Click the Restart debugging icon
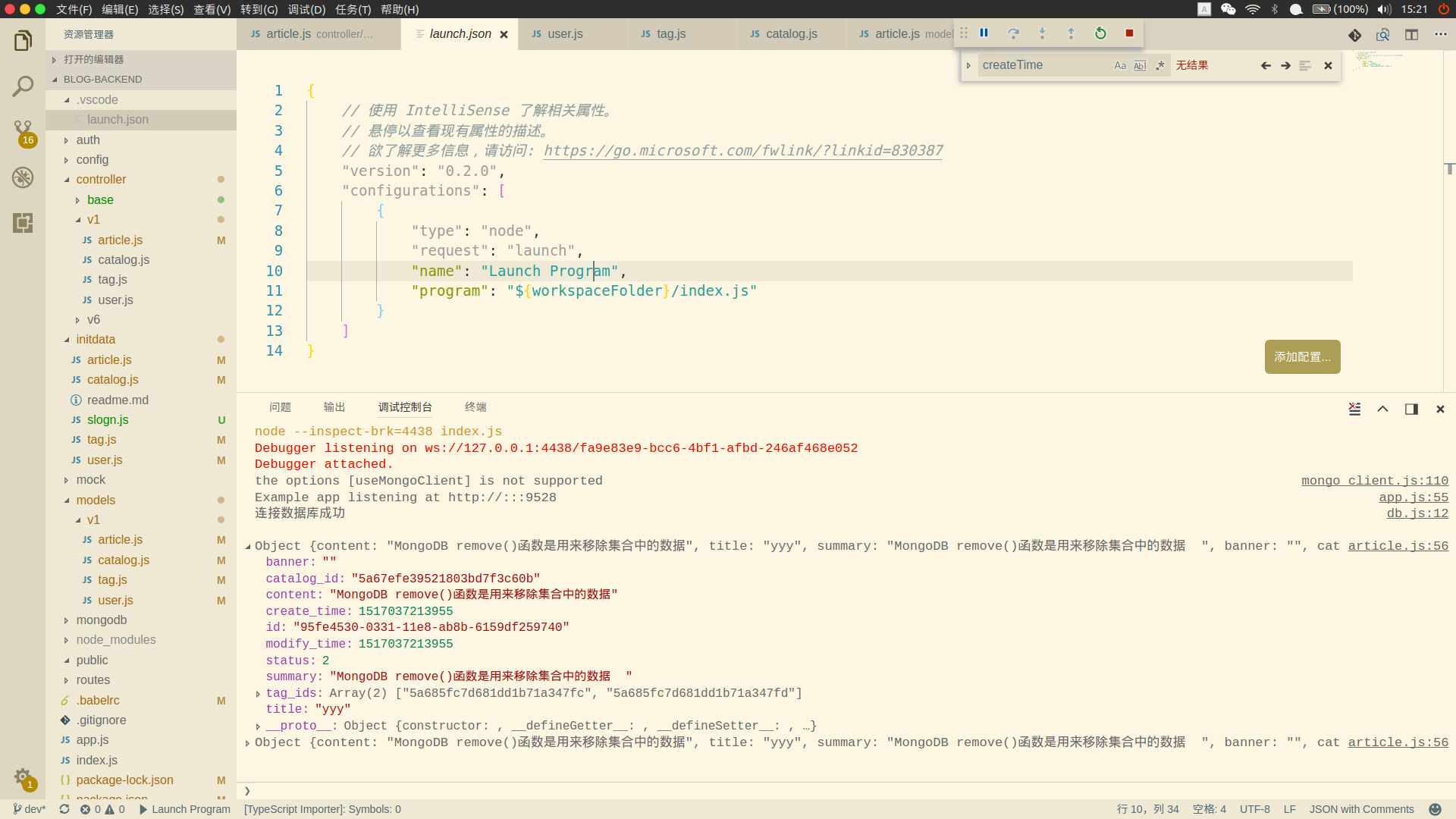Image resolution: width=1456 pixels, height=819 pixels. (1100, 33)
